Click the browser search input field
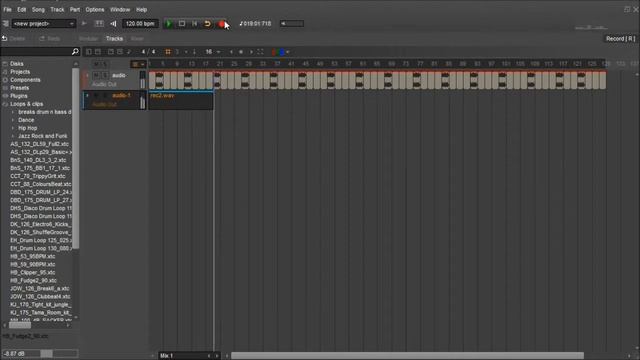 pyautogui.click(x=36, y=51)
